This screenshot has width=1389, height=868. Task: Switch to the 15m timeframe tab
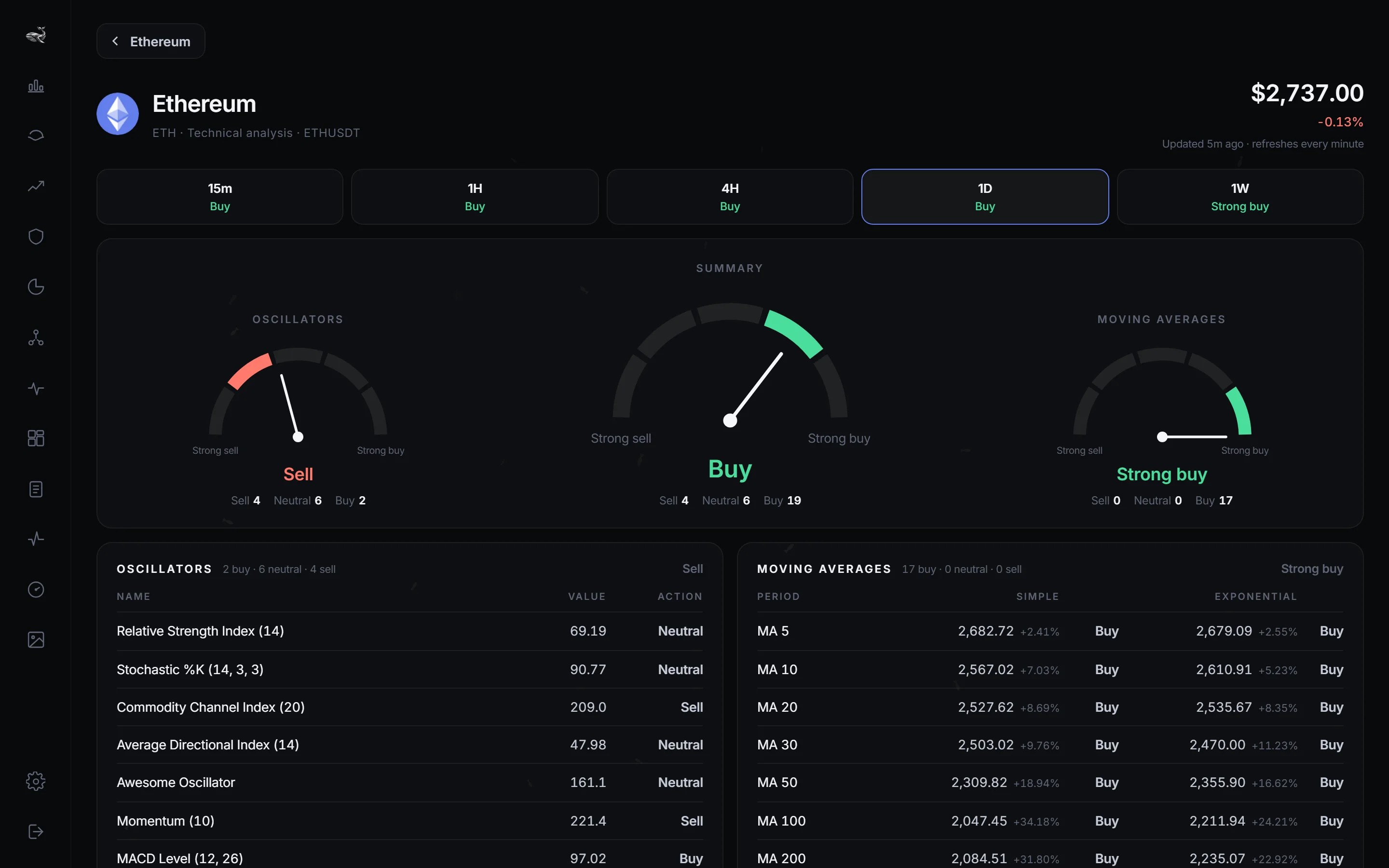[220, 197]
